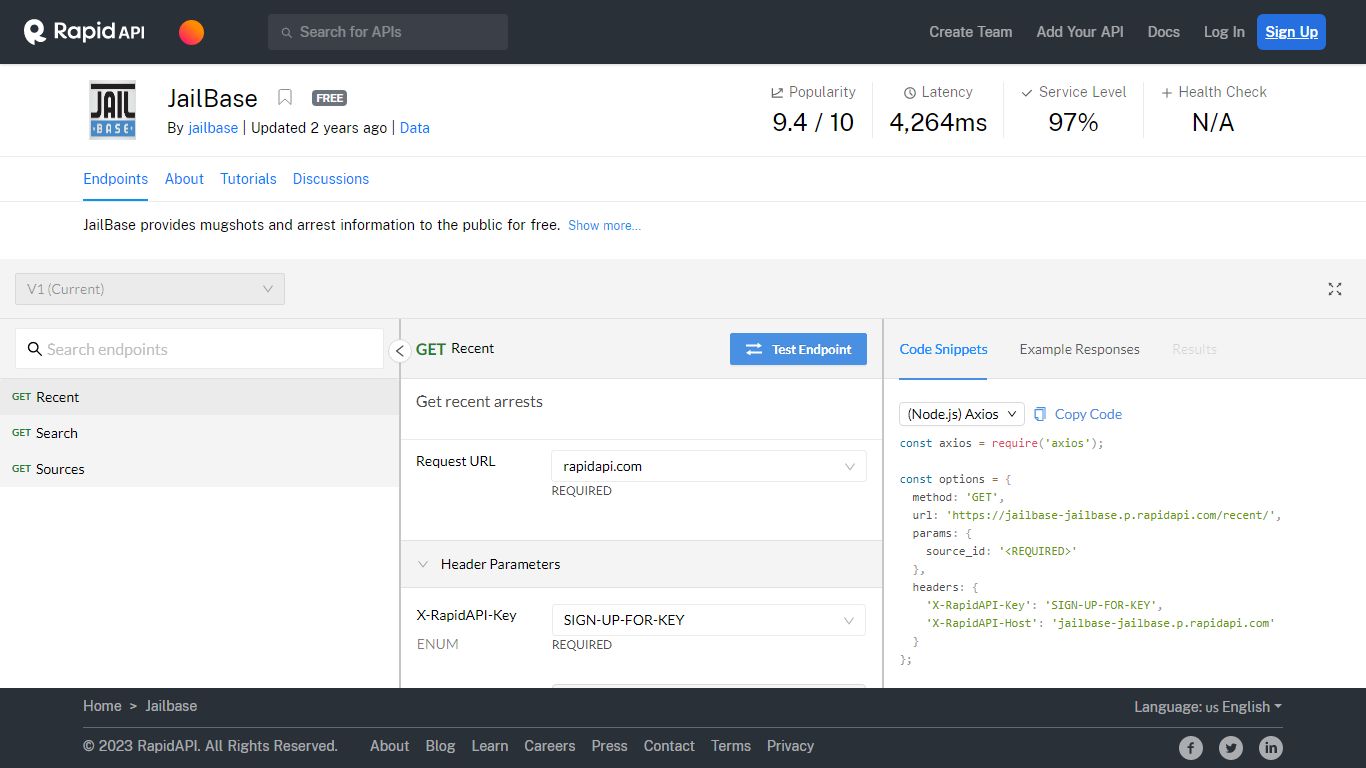Screen dimensions: 1366x768
Task: Click the Health Check plus icon
Action: (1166, 92)
